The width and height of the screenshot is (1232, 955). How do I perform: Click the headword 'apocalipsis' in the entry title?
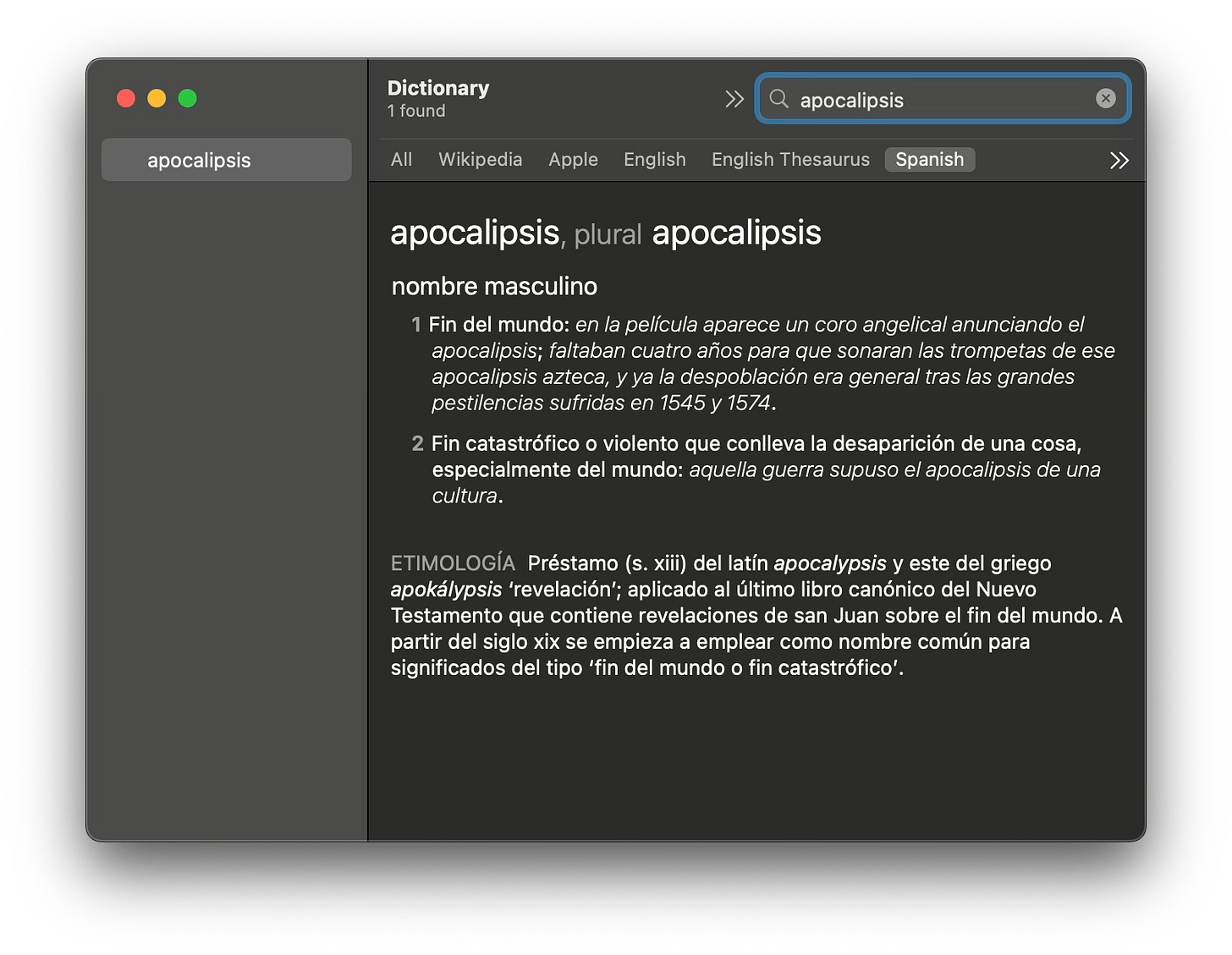pos(475,233)
